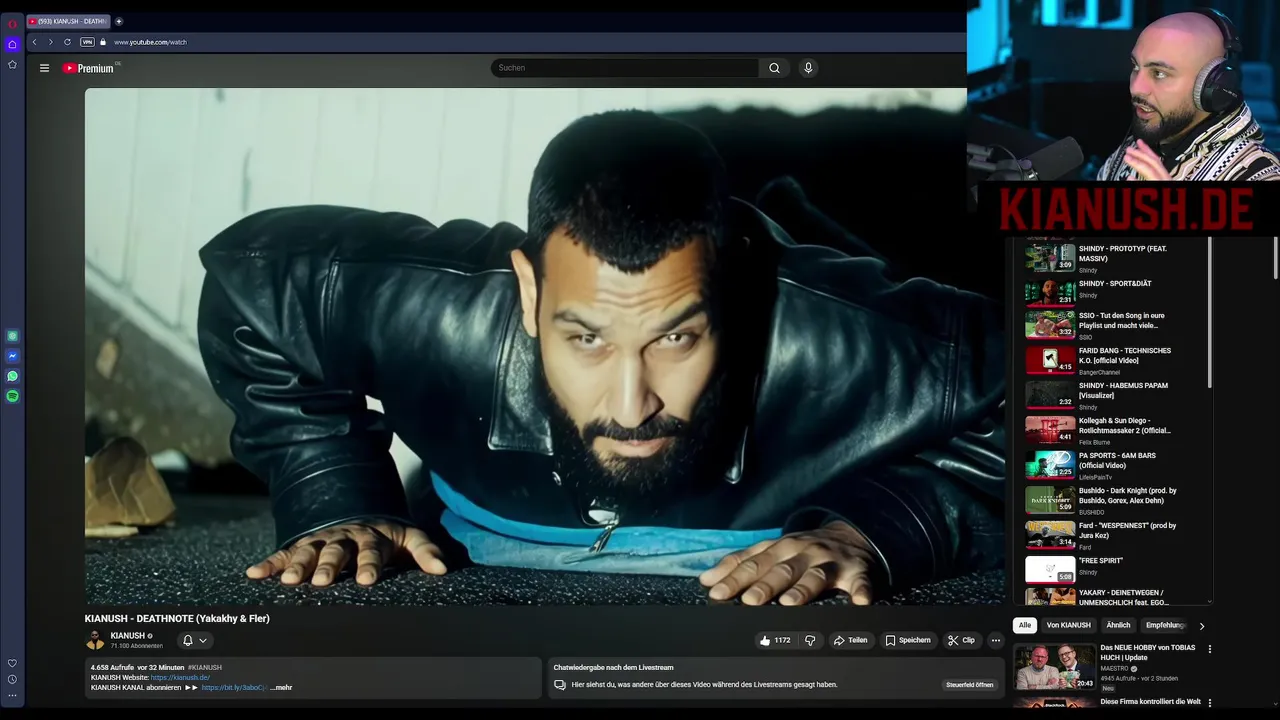Select the Von KIANUSH filter chip

point(1069,625)
